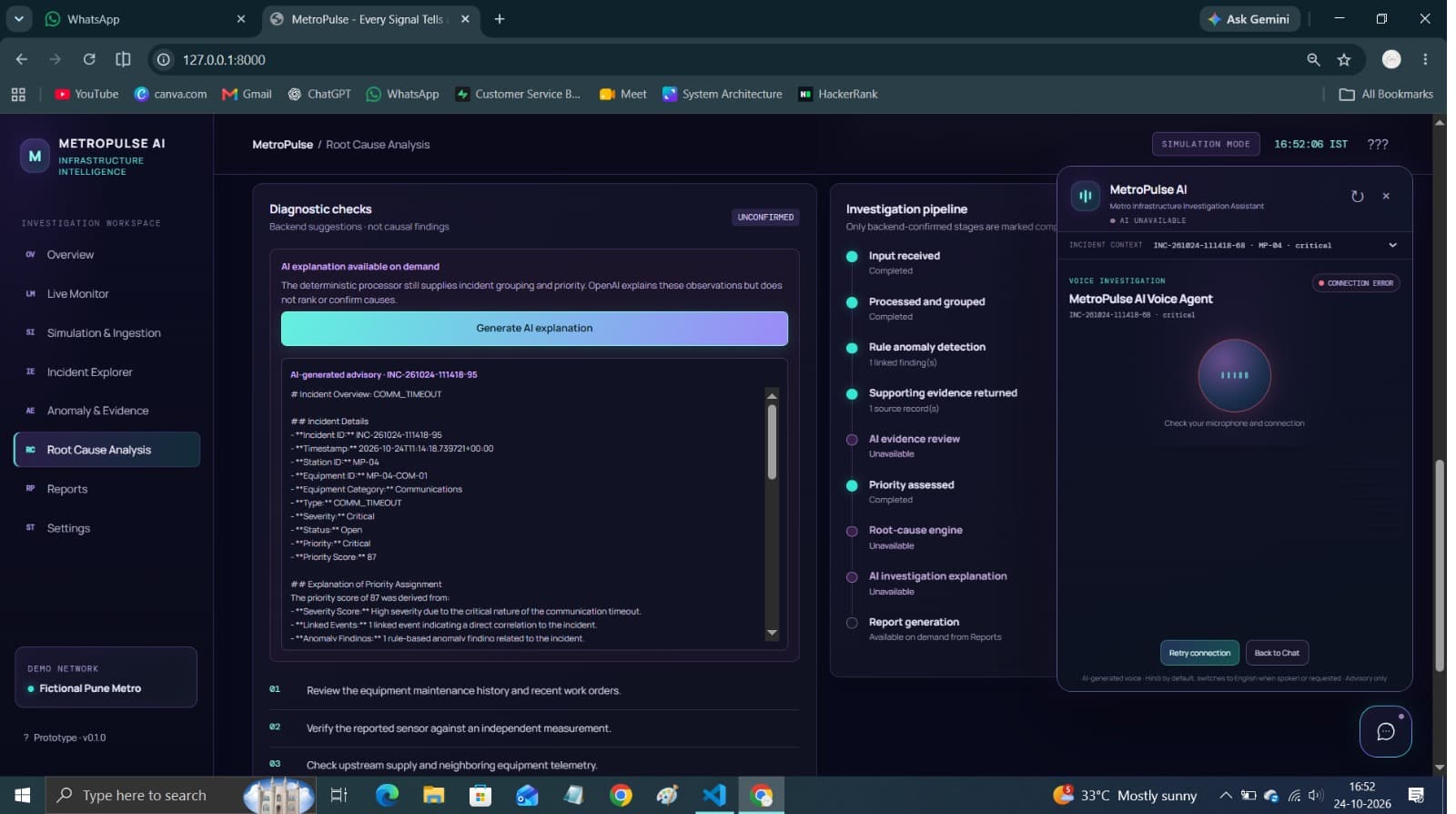Tap the voice agent microphone orb
This screenshot has width=1456, height=814.
[1234, 375]
